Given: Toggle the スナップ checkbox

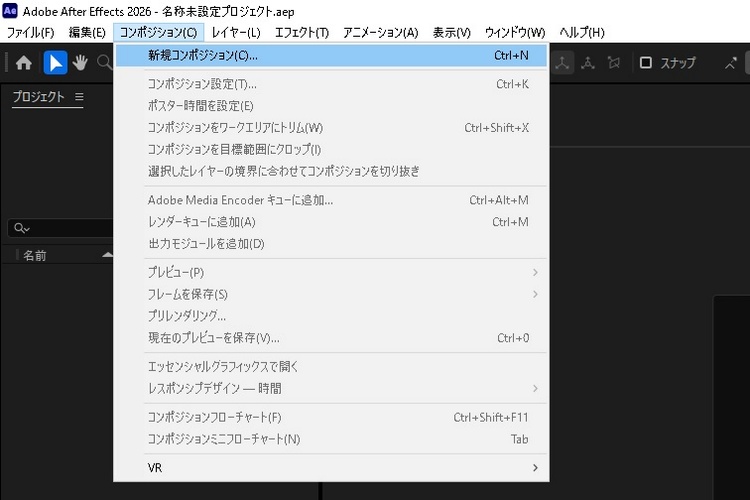Looking at the screenshot, I should pos(646,63).
